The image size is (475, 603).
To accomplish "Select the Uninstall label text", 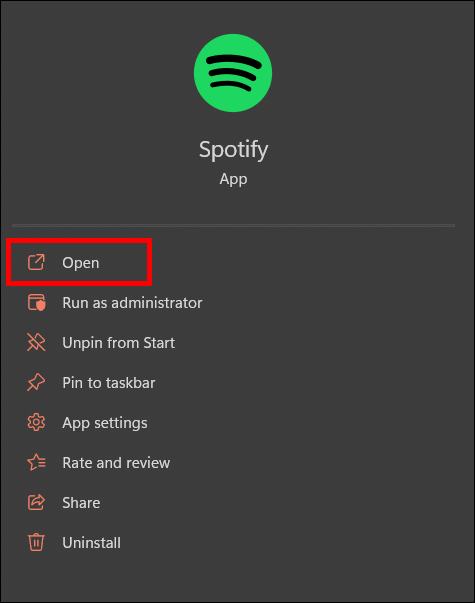I will [x=92, y=543].
